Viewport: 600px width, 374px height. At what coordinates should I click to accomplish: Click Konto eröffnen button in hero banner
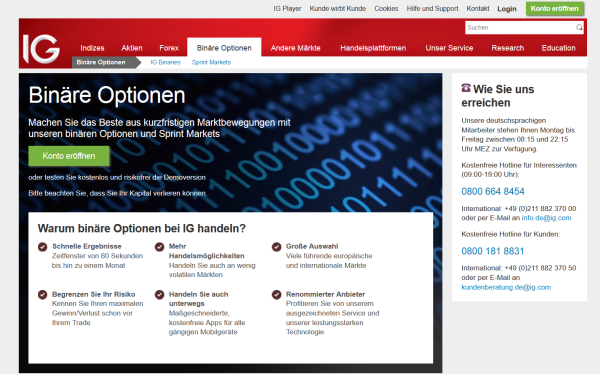(x=68, y=156)
